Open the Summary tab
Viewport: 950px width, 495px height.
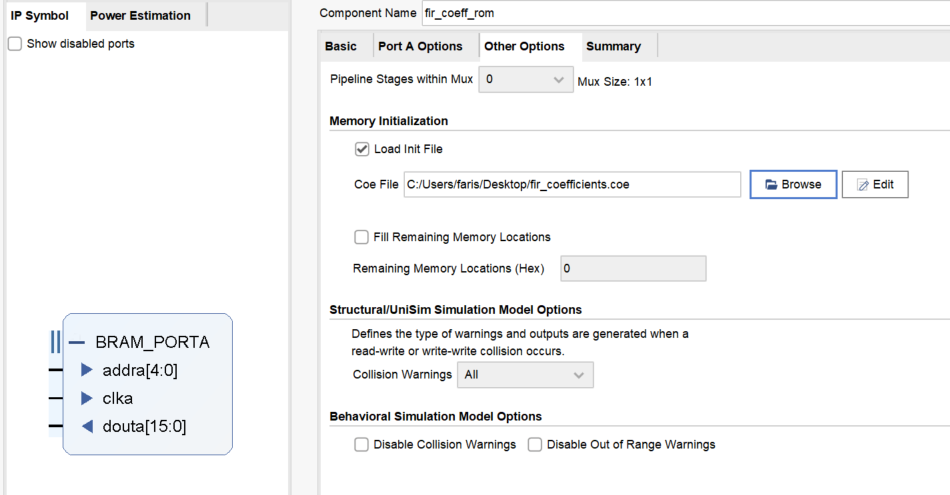pyautogui.click(x=613, y=47)
